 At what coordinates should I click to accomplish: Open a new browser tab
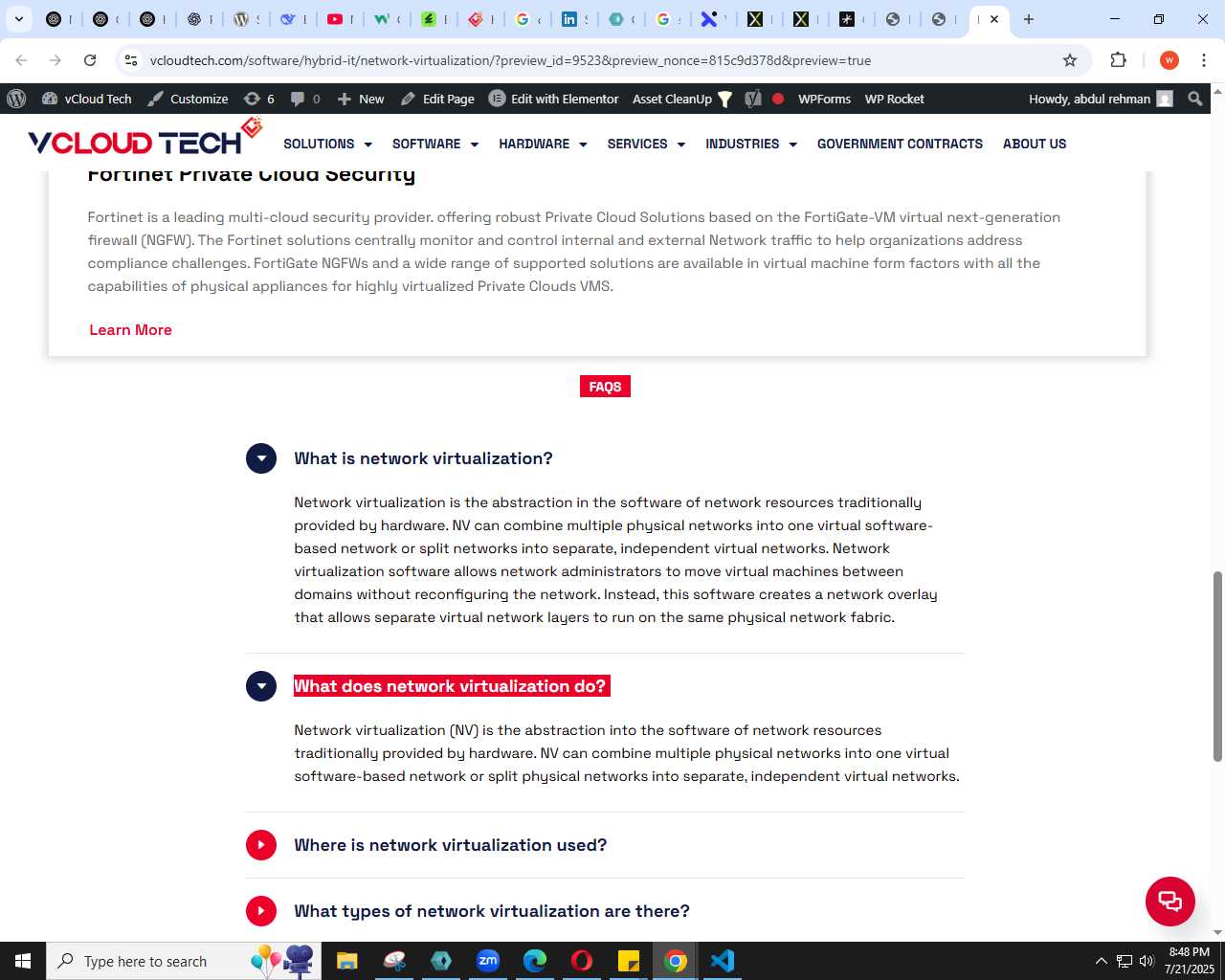coord(1029,19)
